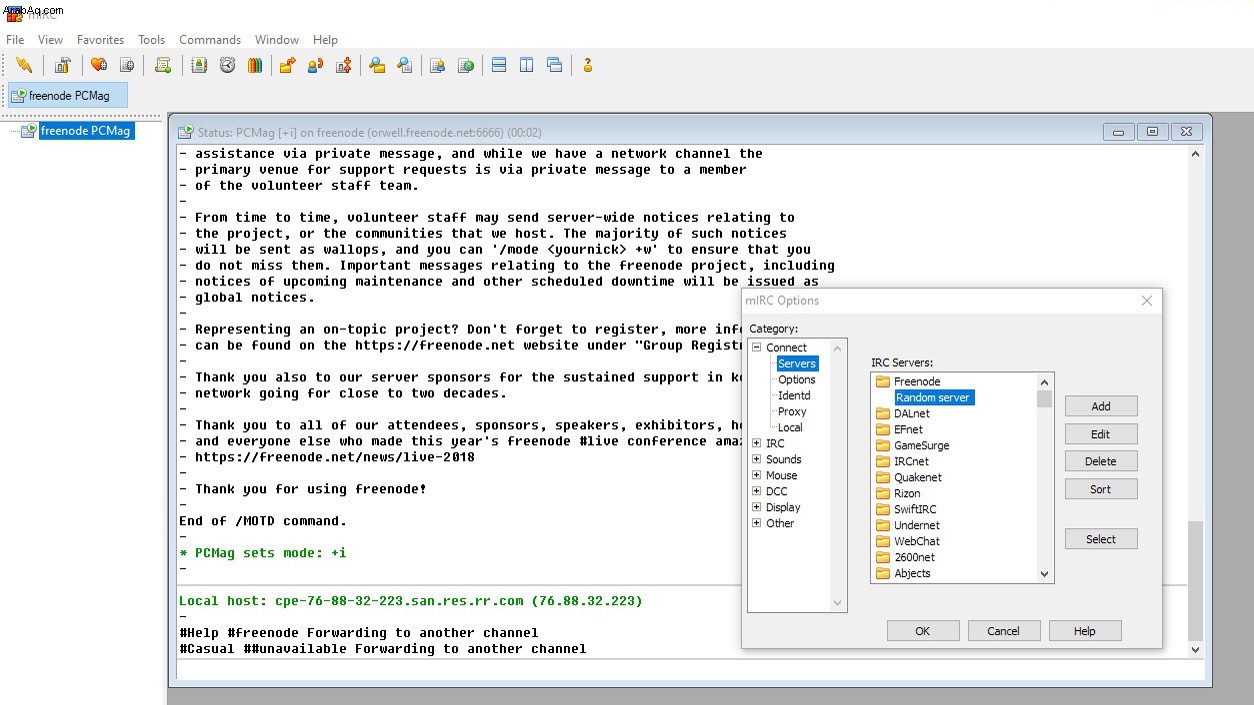Tile windows horizontally from the toolbar
This screenshot has width=1254, height=705.
tap(499, 66)
